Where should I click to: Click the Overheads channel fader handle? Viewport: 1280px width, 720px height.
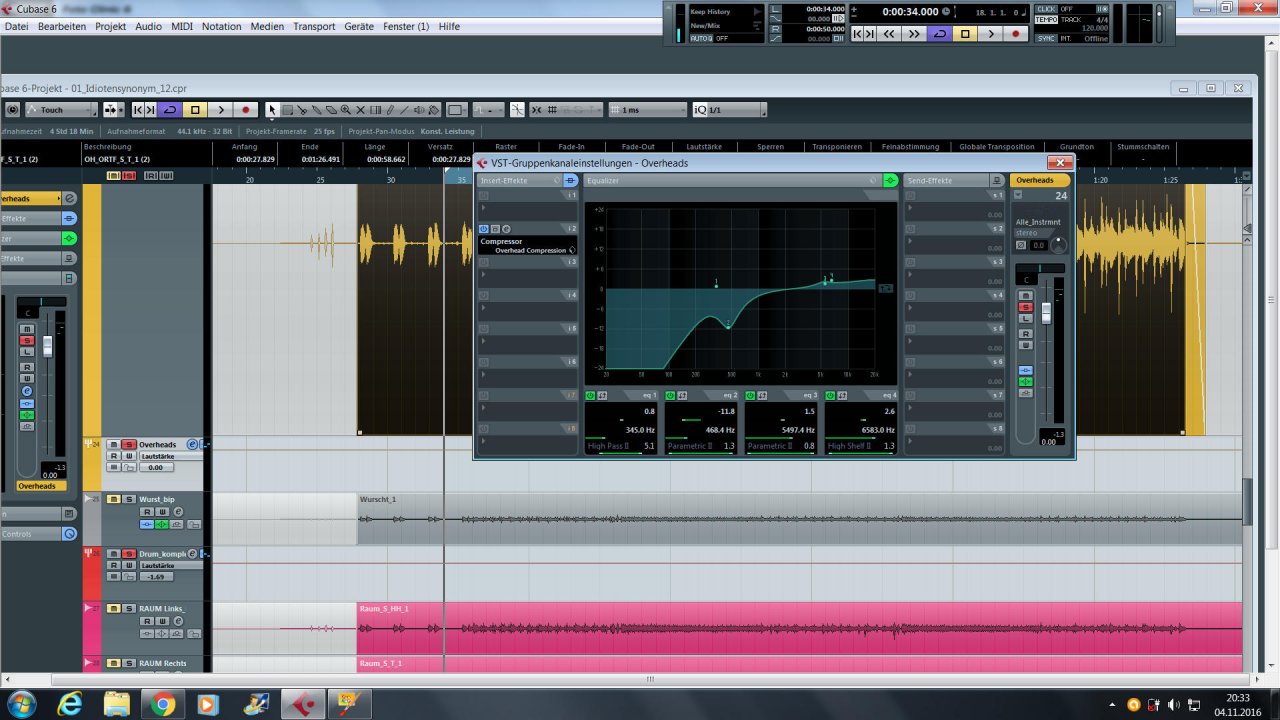point(1046,313)
